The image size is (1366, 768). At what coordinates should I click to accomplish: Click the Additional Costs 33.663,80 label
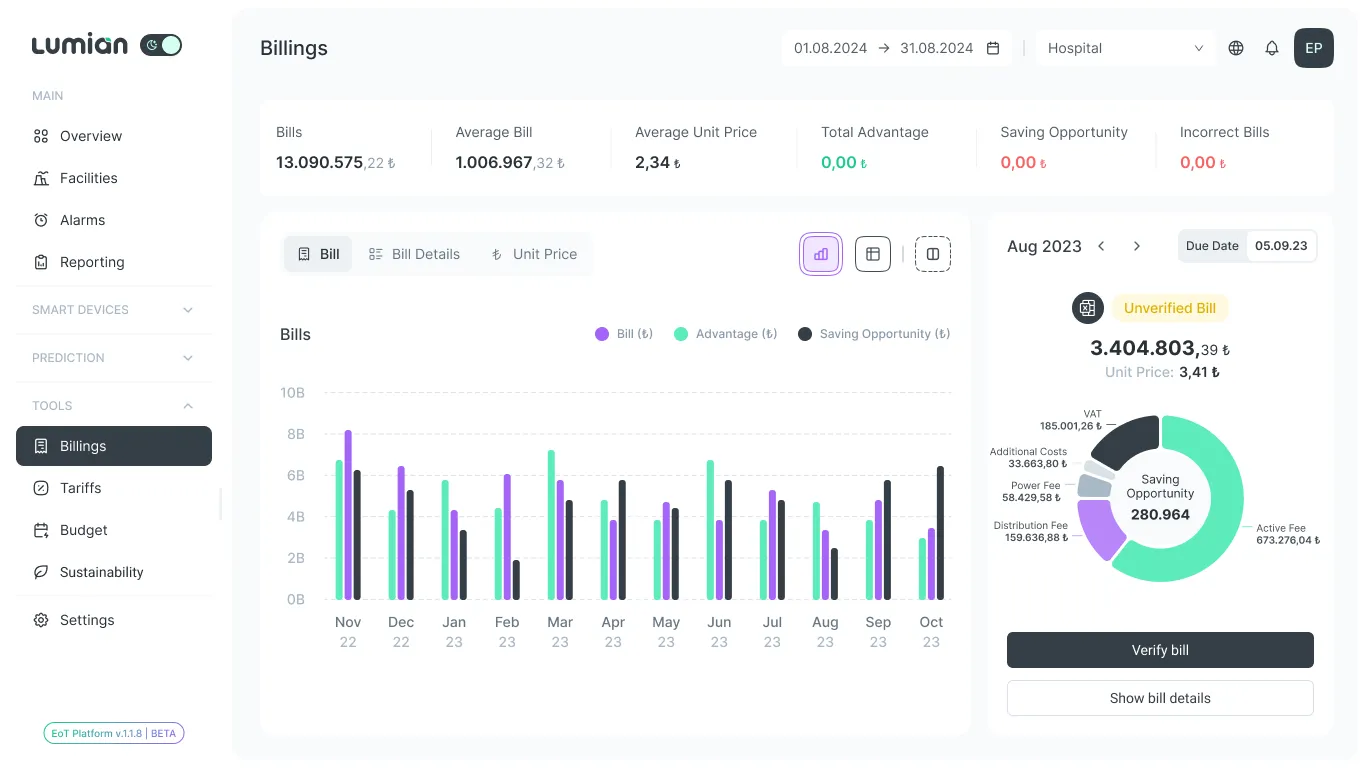click(x=1029, y=458)
